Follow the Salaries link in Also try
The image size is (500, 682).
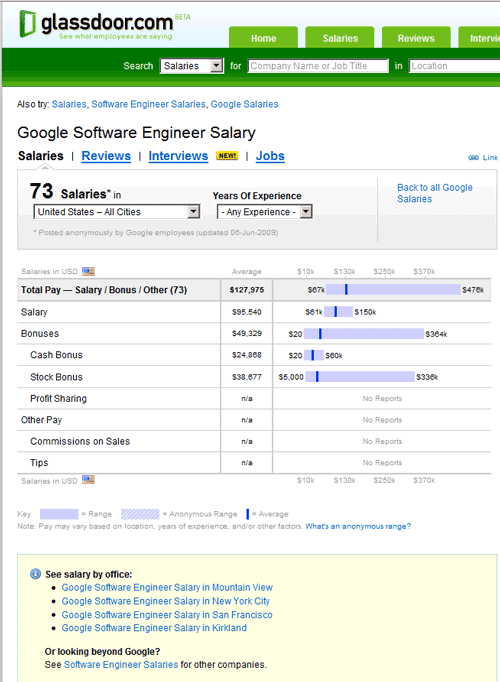69,104
